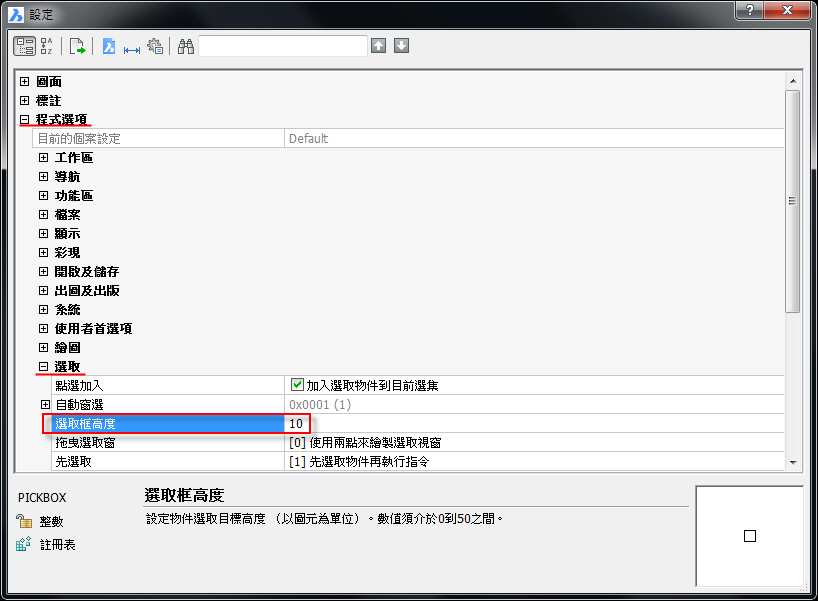The image size is (818, 601).
Task: Expand the 顯示 node
Action: point(43,233)
